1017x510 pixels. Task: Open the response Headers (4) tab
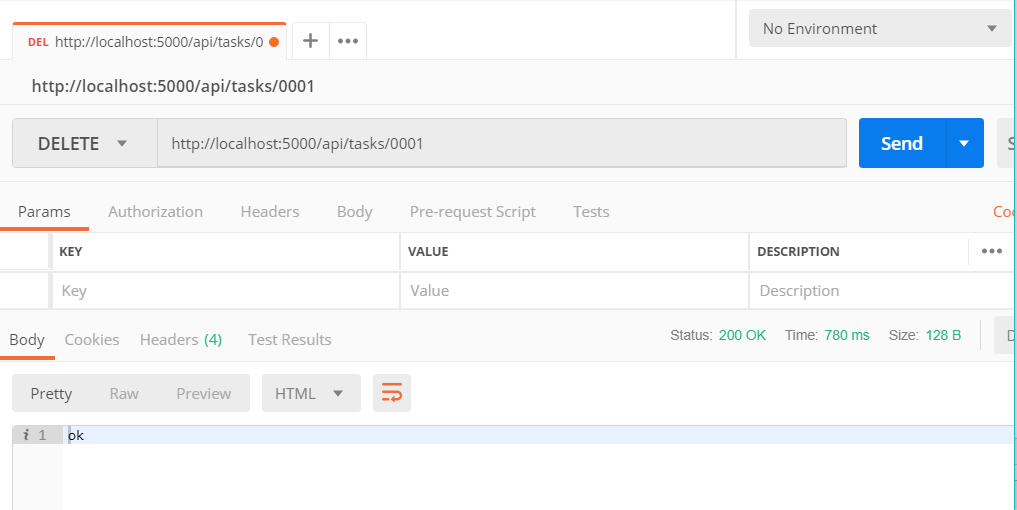[x=181, y=340]
